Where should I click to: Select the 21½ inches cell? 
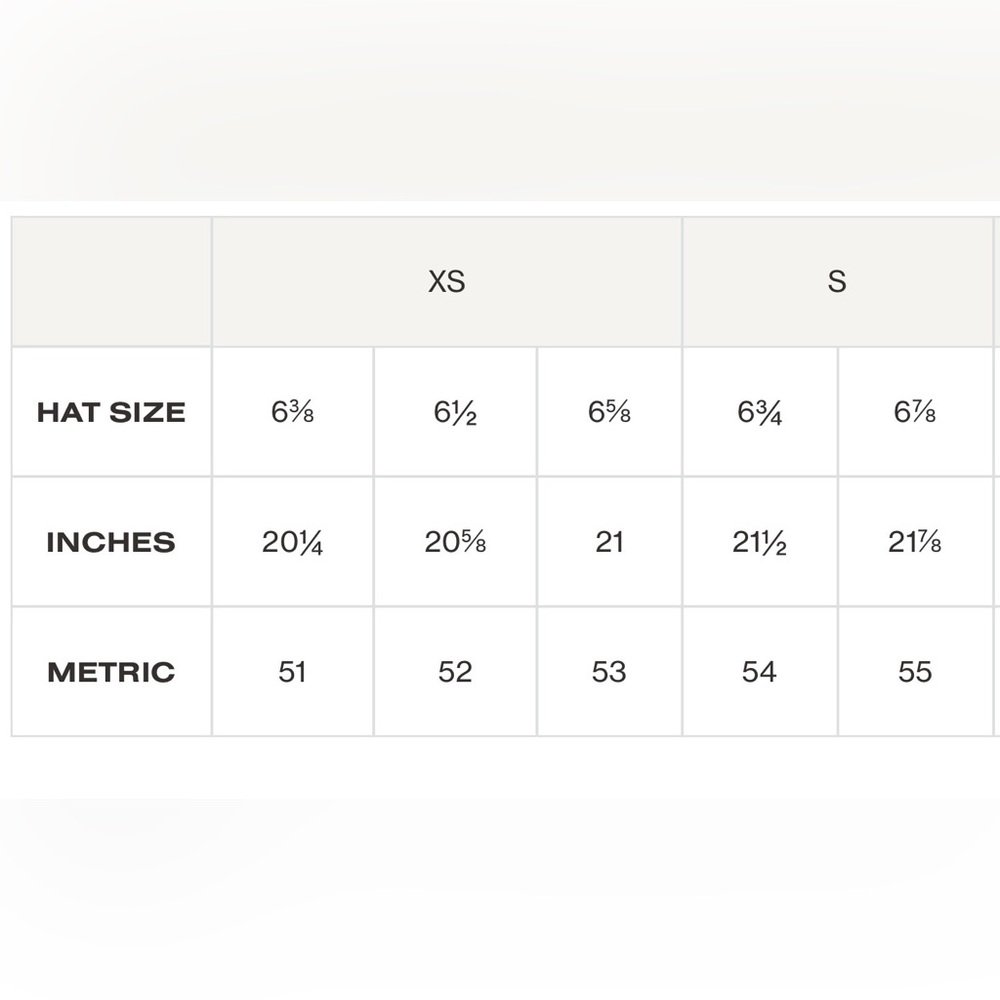(760, 542)
